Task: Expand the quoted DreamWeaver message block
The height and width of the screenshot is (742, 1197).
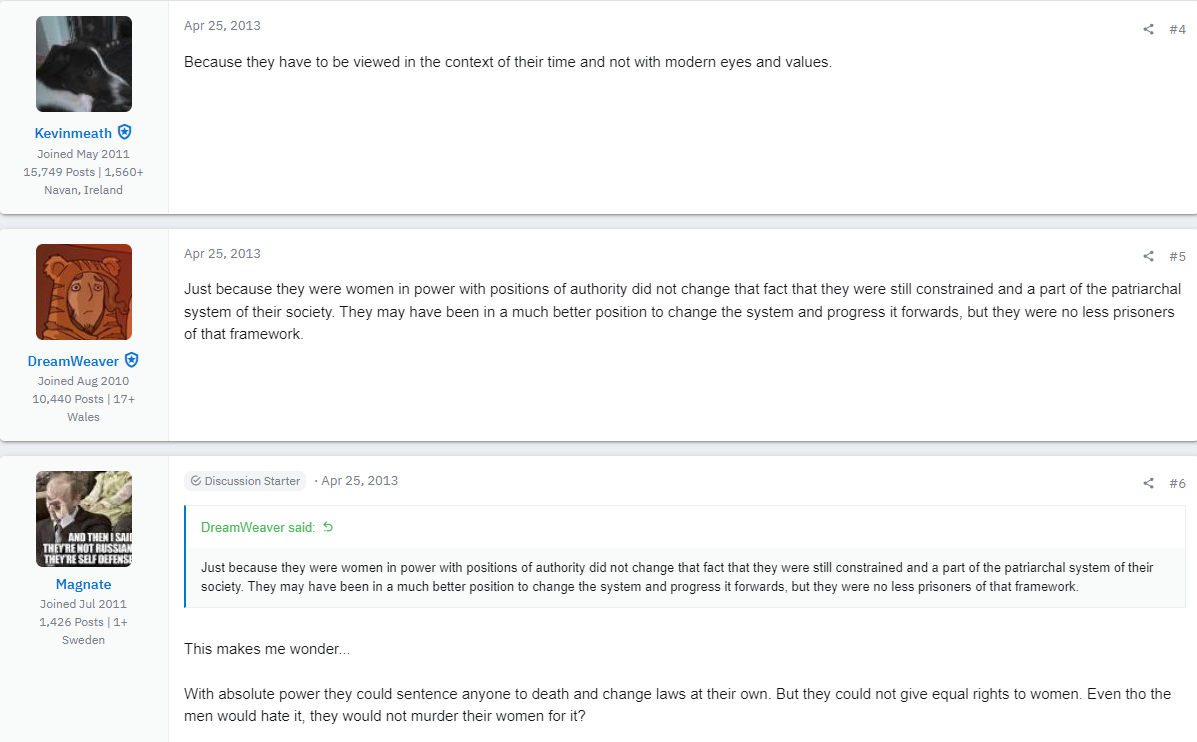Action: 685,577
